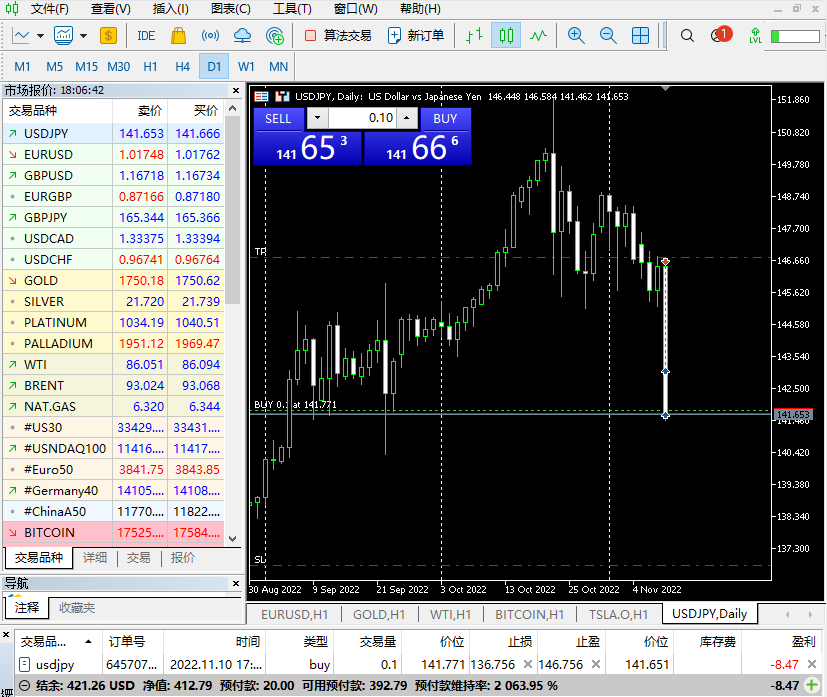The width and height of the screenshot is (827, 697).
Task: Open the 帮助(H) menu
Action: click(x=420, y=9)
